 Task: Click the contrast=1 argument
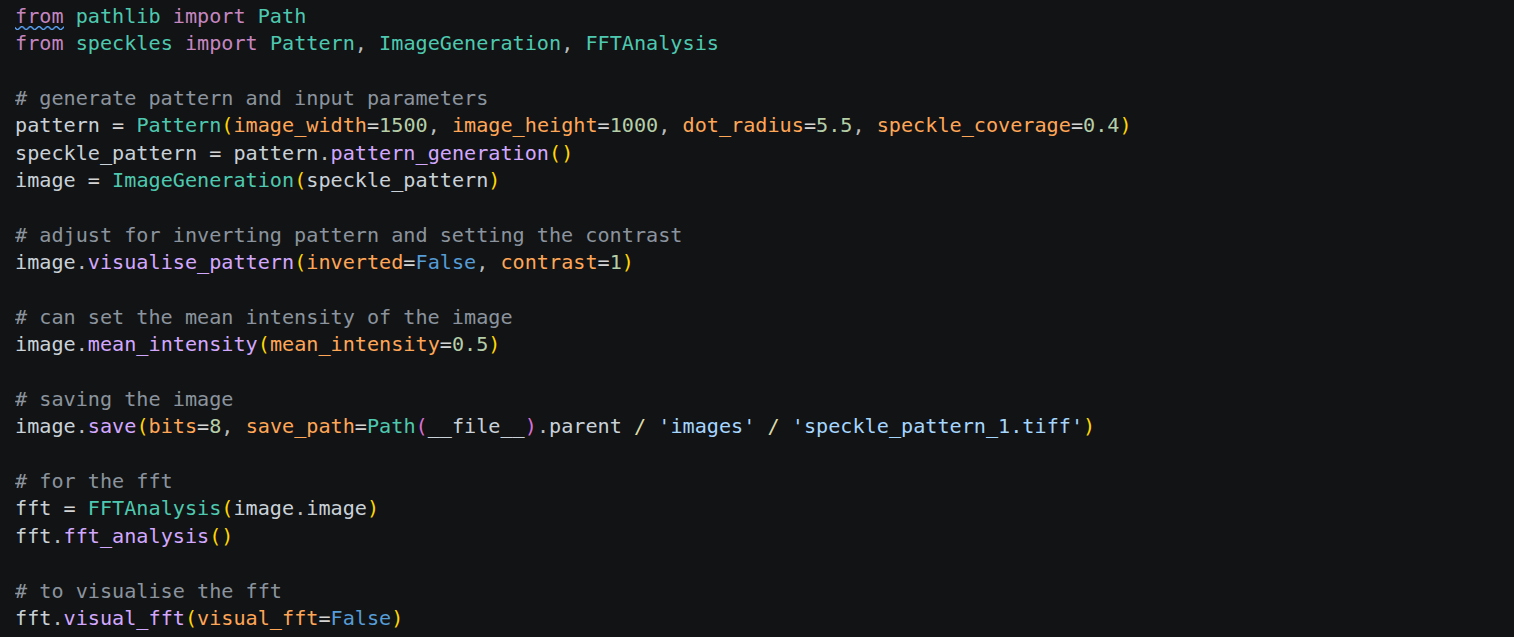click(x=561, y=263)
